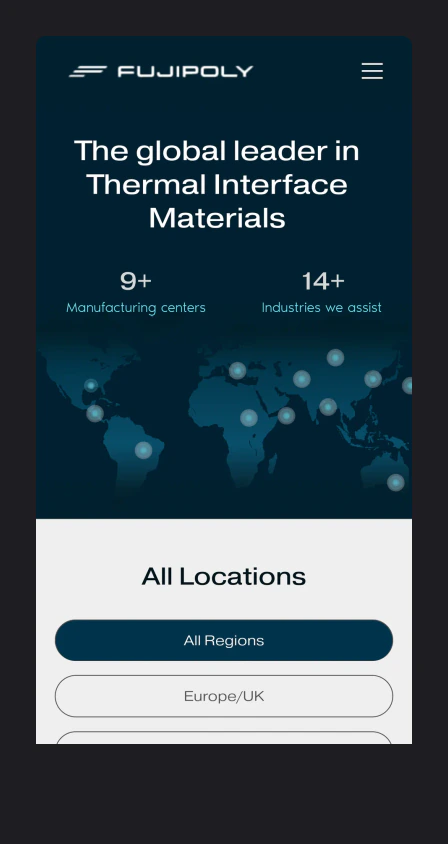Click the topmost map marker in Russia
The height and width of the screenshot is (844, 448).
point(335,357)
